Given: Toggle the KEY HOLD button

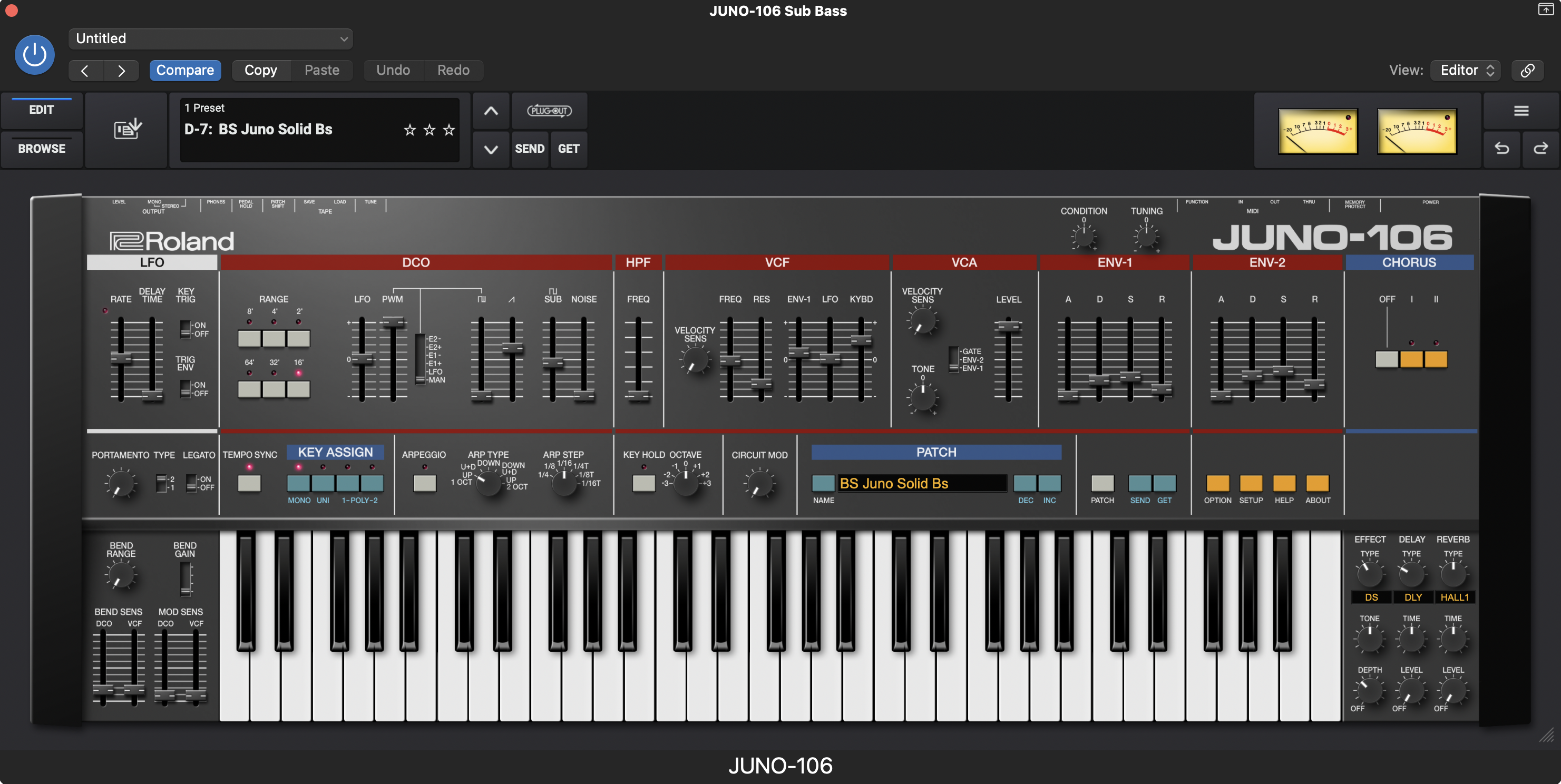Looking at the screenshot, I should click(x=643, y=483).
